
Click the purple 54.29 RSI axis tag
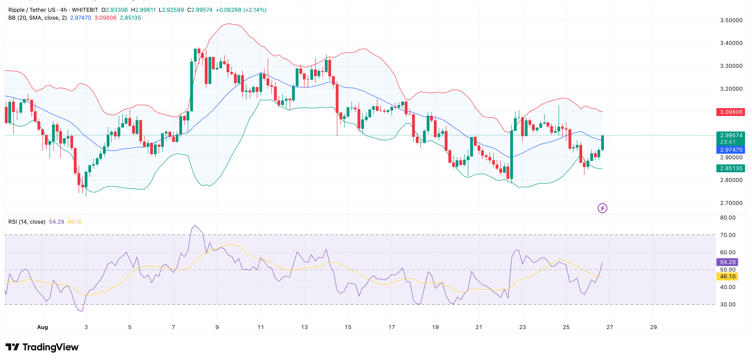(728, 262)
